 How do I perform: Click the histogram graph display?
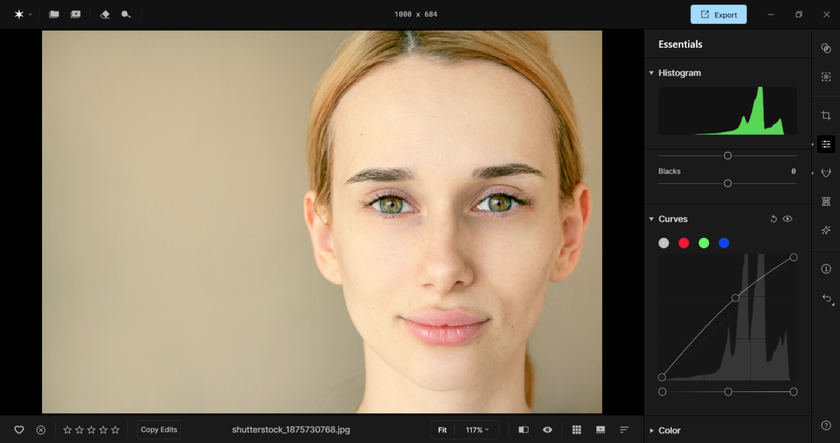pyautogui.click(x=728, y=111)
